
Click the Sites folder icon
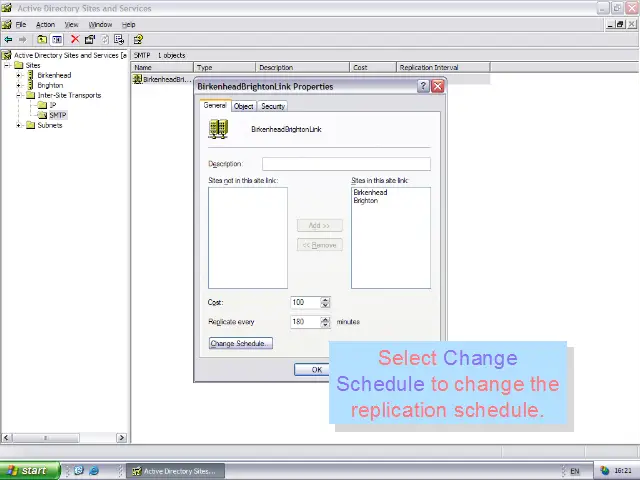point(18,65)
